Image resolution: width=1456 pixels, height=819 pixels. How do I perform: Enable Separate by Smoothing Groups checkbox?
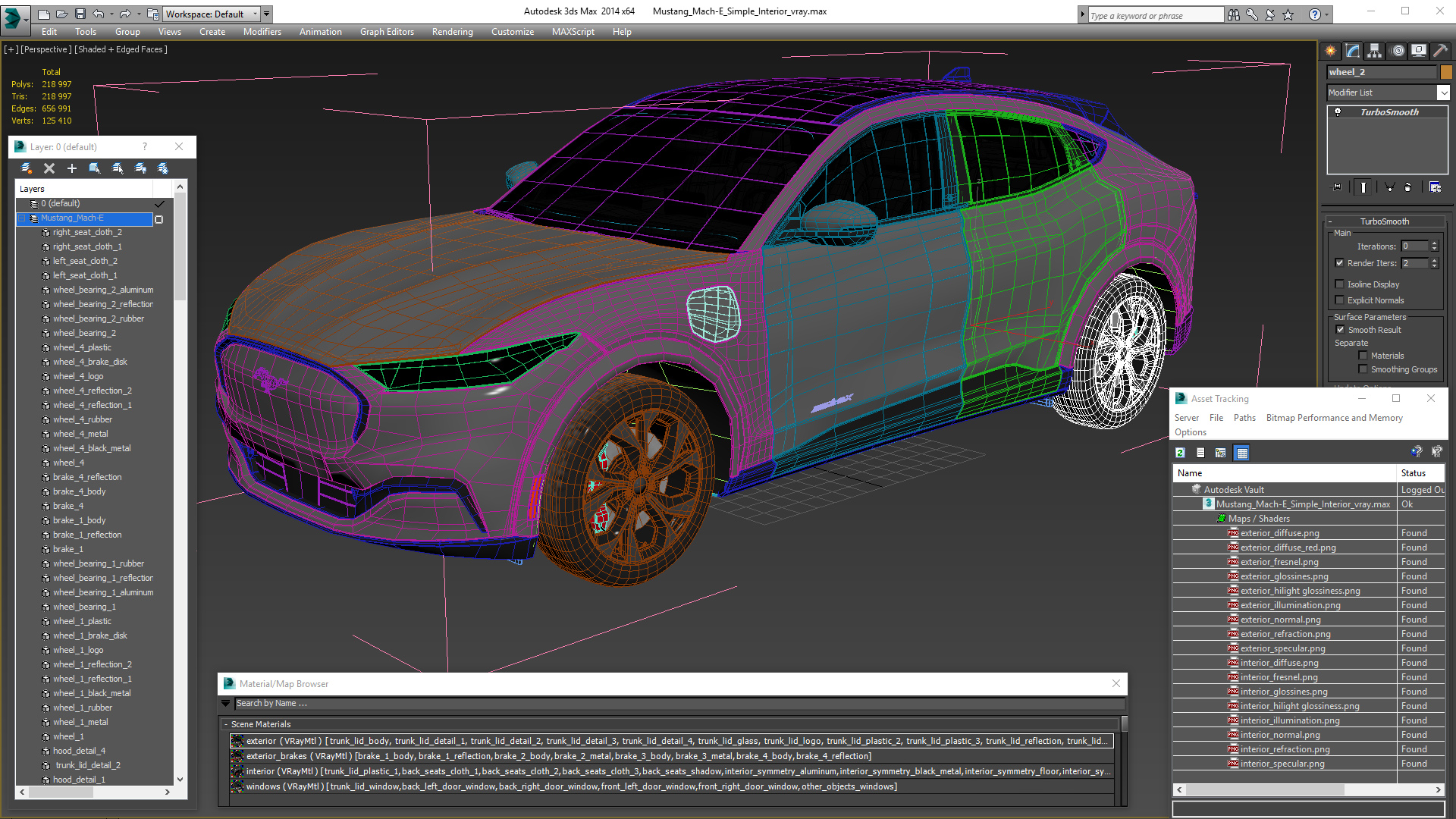[x=1363, y=369]
